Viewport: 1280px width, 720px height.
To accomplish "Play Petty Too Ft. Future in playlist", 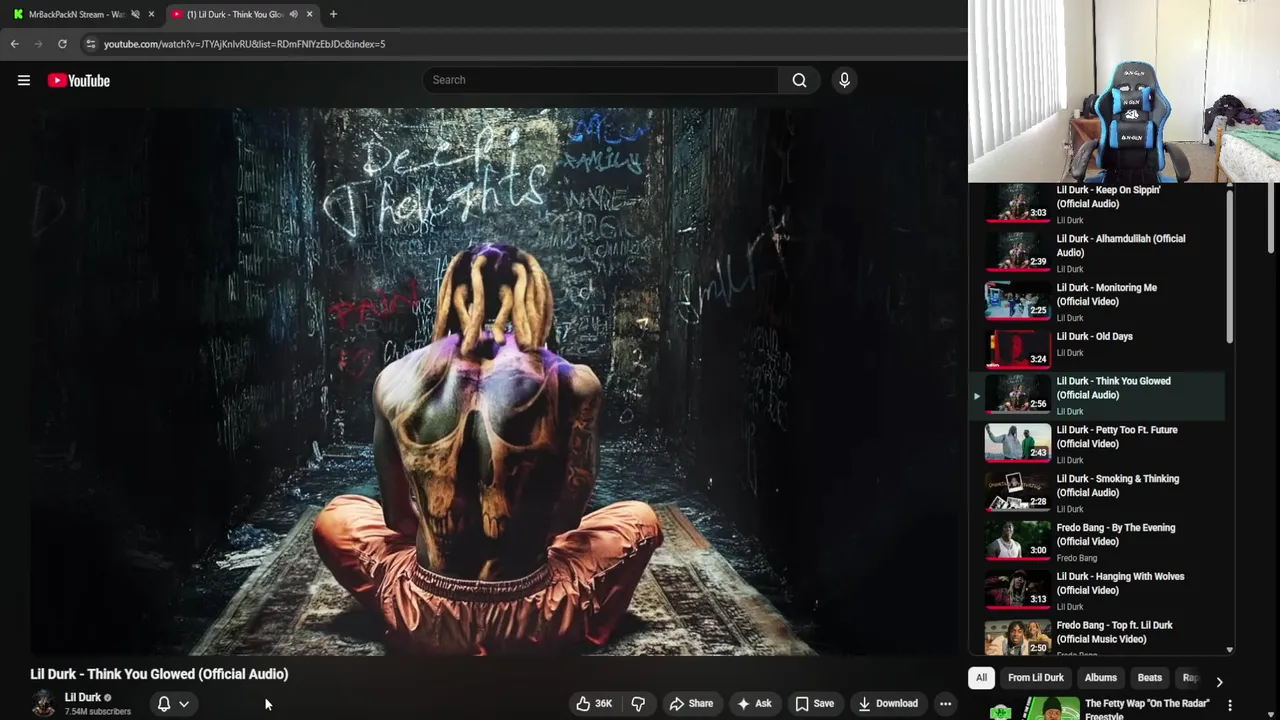I will tap(1098, 444).
